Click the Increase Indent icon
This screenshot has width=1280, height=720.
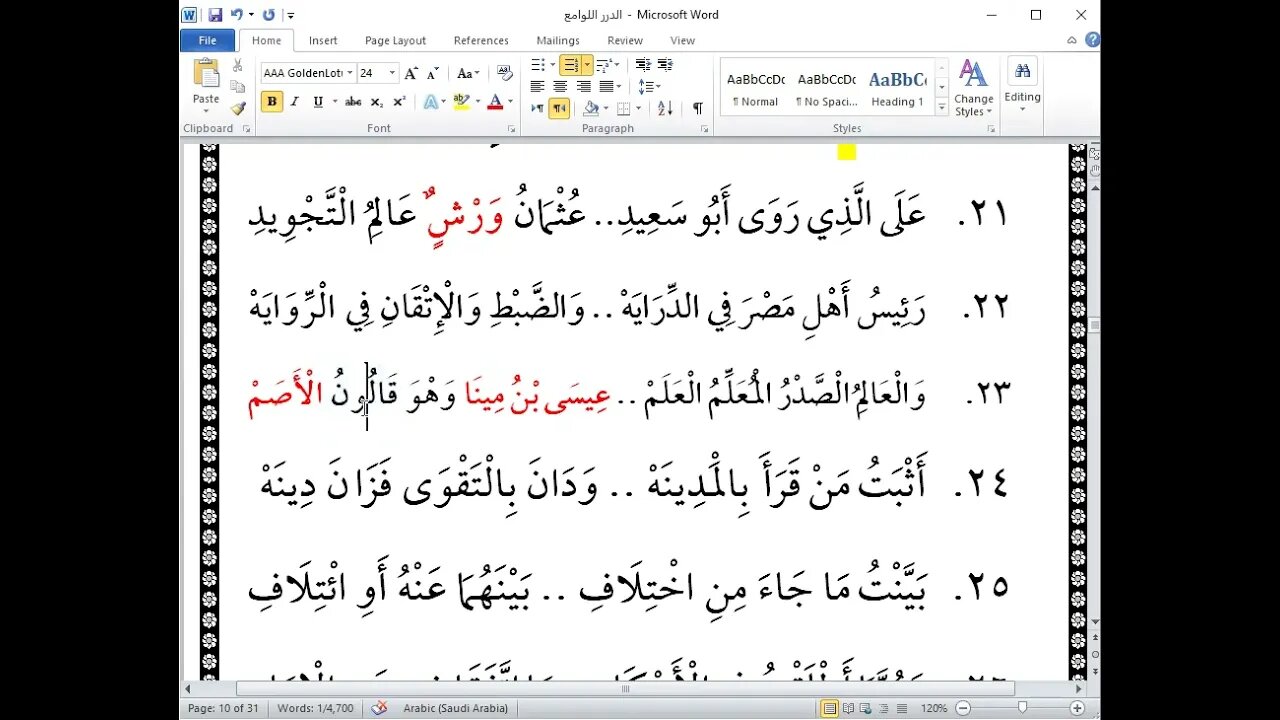point(665,65)
